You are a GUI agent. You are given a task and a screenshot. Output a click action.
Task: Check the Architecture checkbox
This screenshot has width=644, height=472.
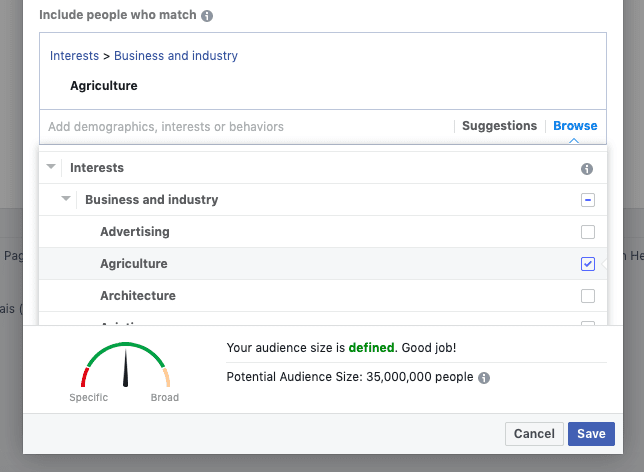coord(588,296)
